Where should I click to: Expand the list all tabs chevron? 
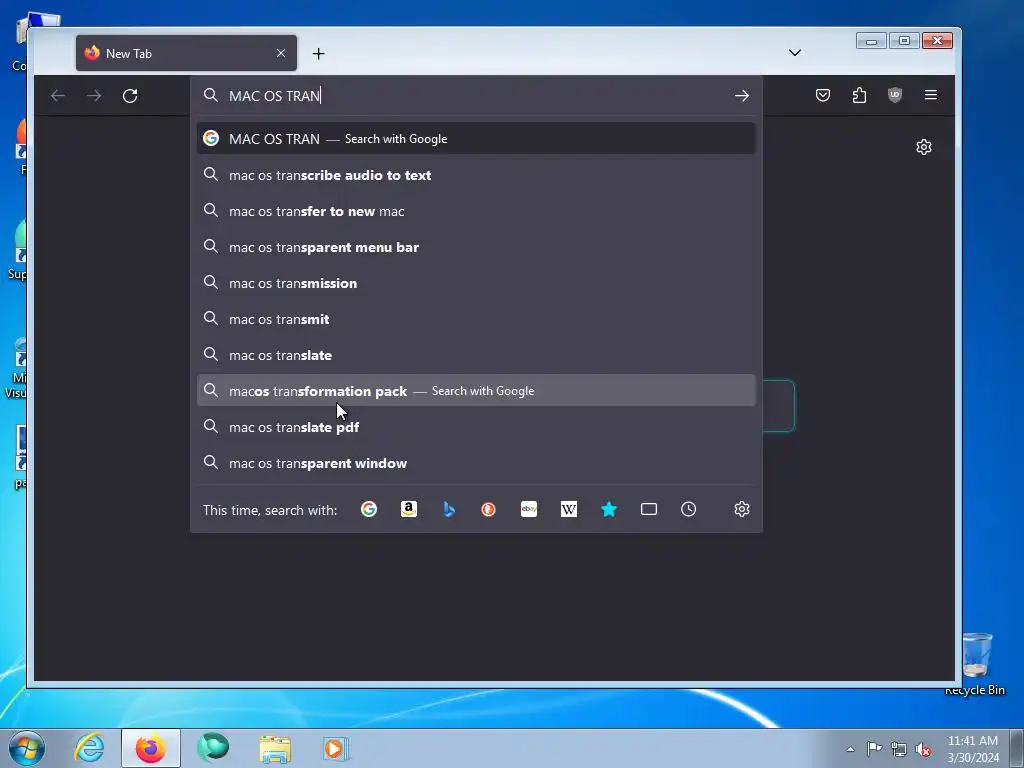pos(795,53)
